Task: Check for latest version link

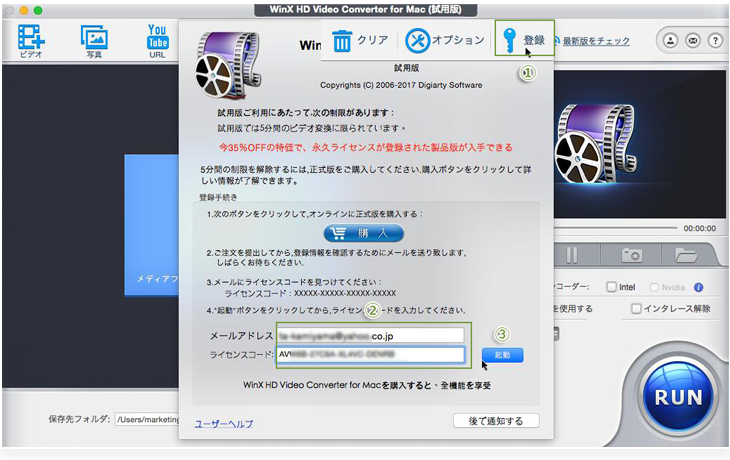Action: pos(596,41)
